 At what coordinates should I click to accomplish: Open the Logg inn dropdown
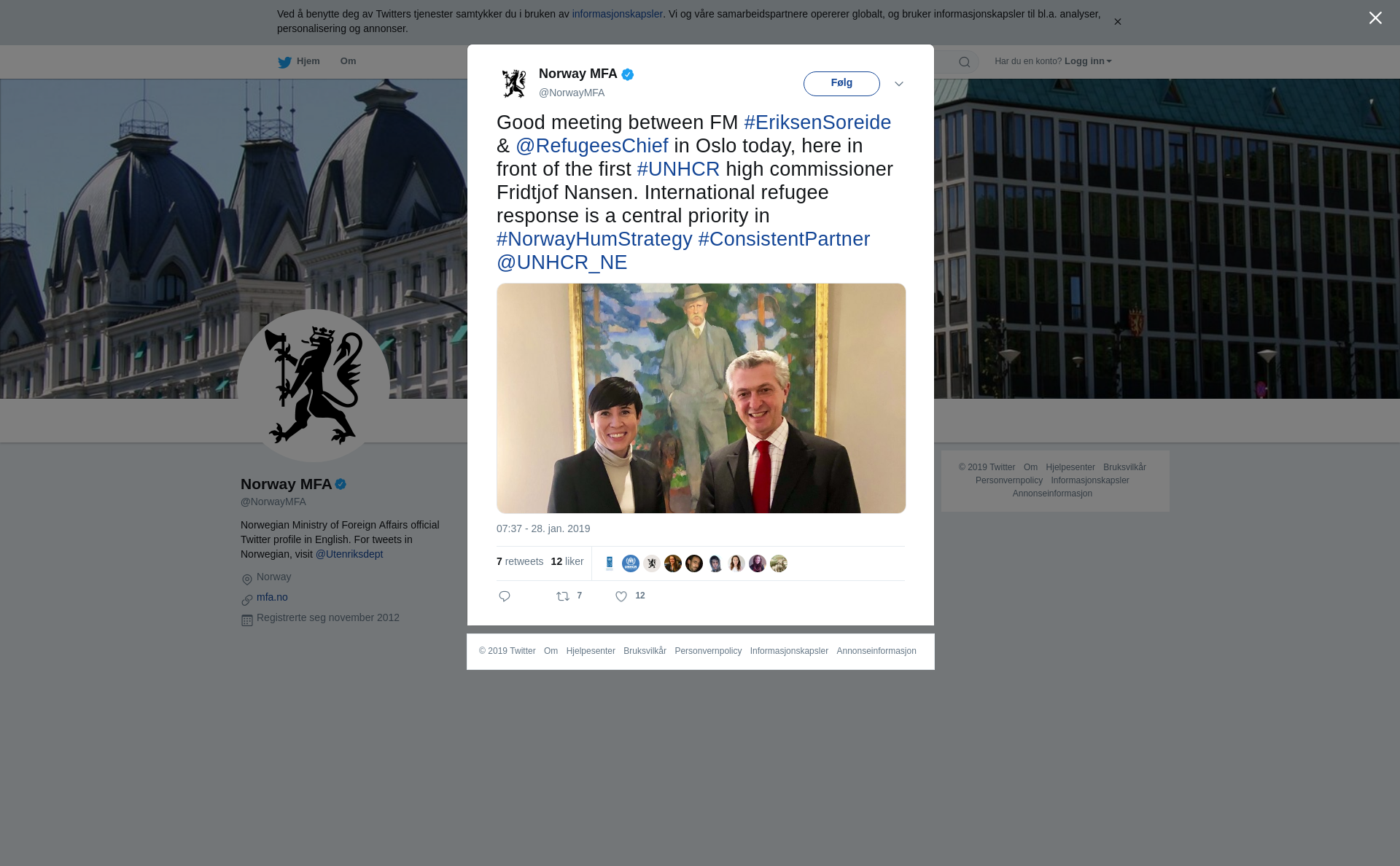[1088, 61]
